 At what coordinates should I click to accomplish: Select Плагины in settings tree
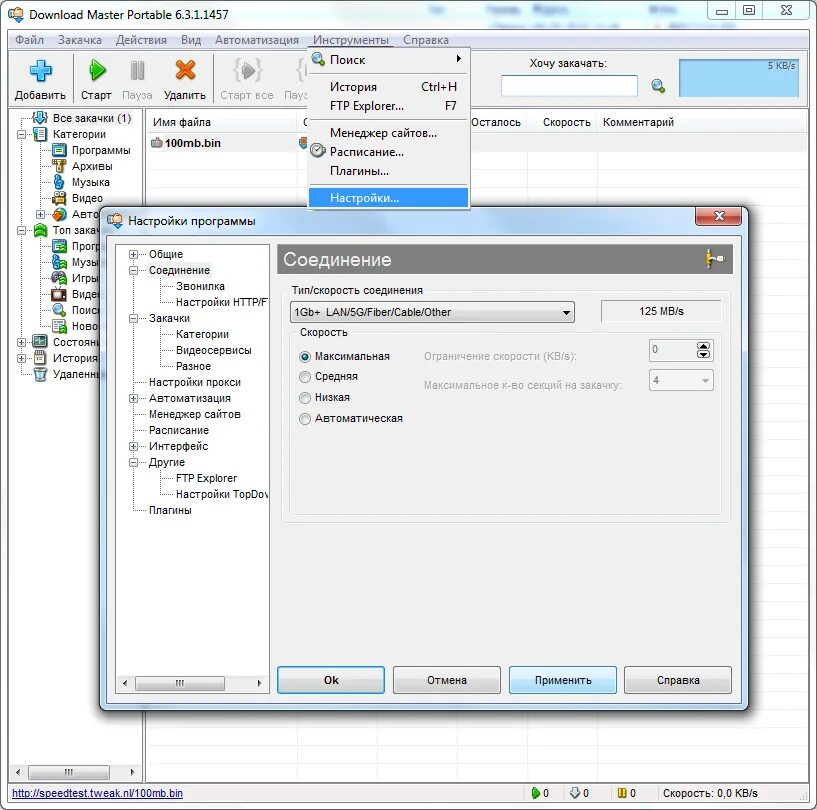click(x=170, y=510)
